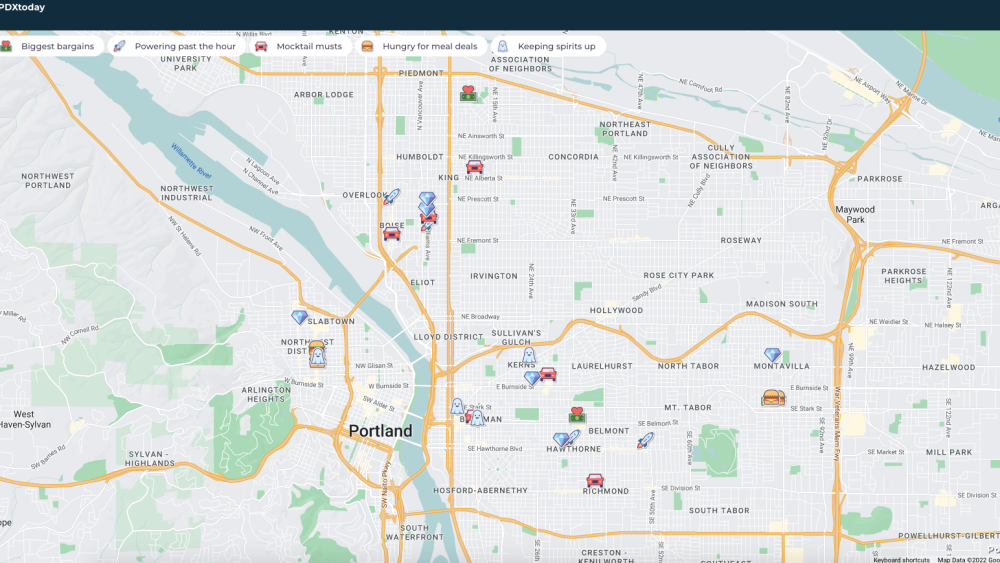Viewport: 1000px width, 563px height.
Task: Click the Maywood Park label
Action: pos(855,214)
